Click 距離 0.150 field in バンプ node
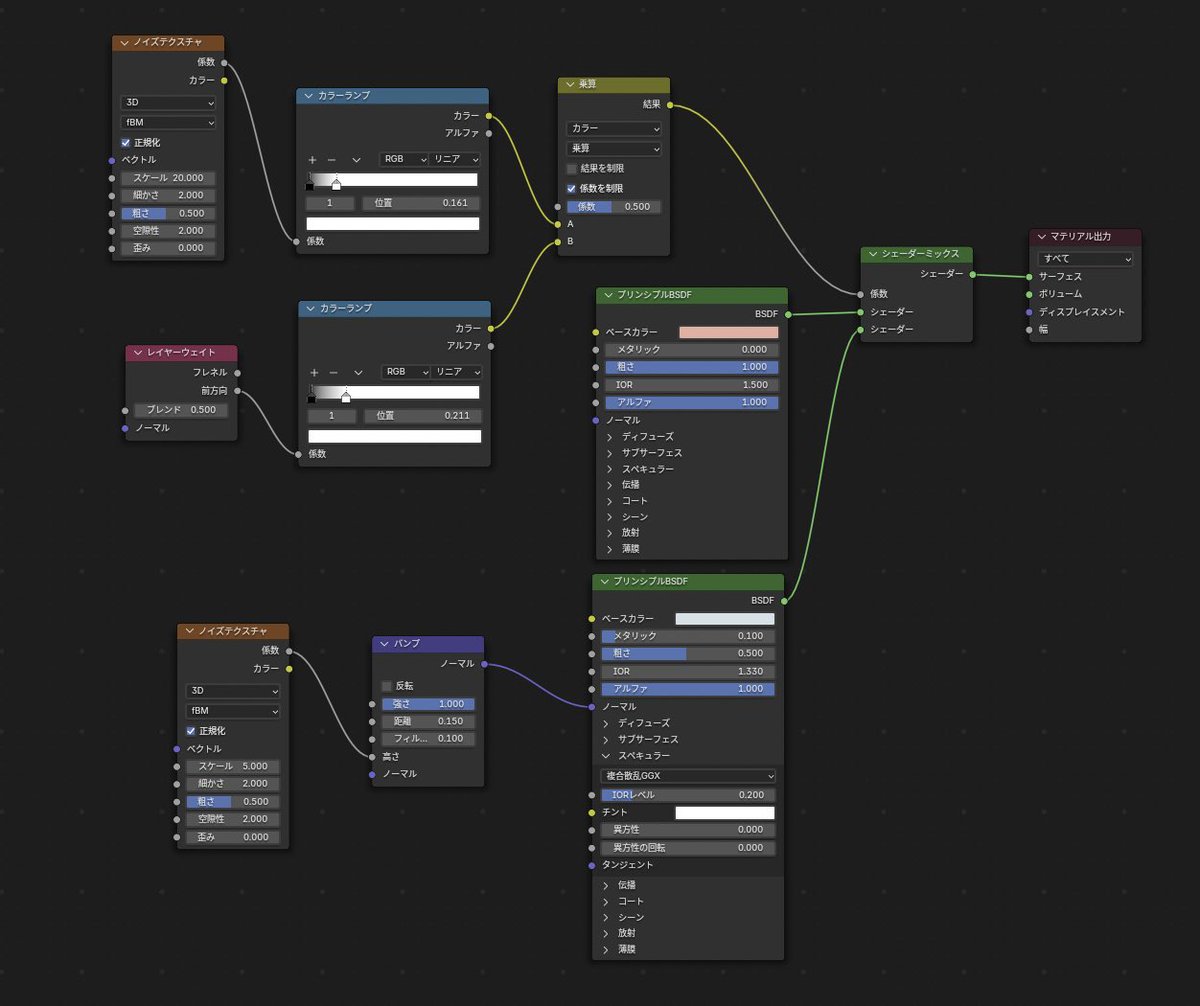1200x1006 pixels. coord(428,721)
